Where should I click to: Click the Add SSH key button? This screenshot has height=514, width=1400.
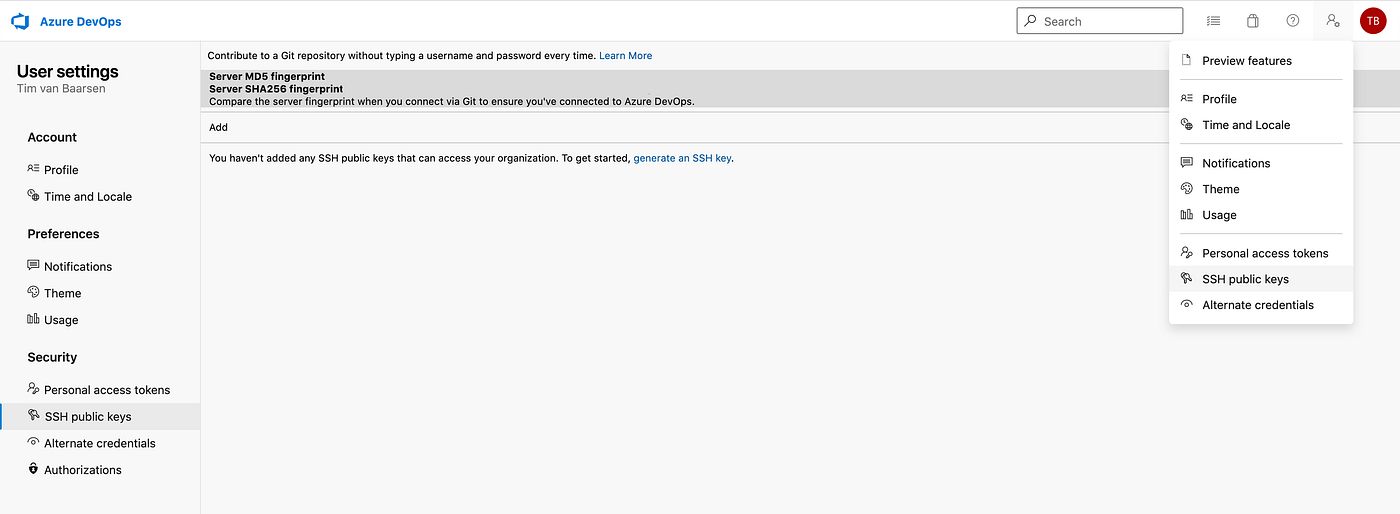(218, 127)
